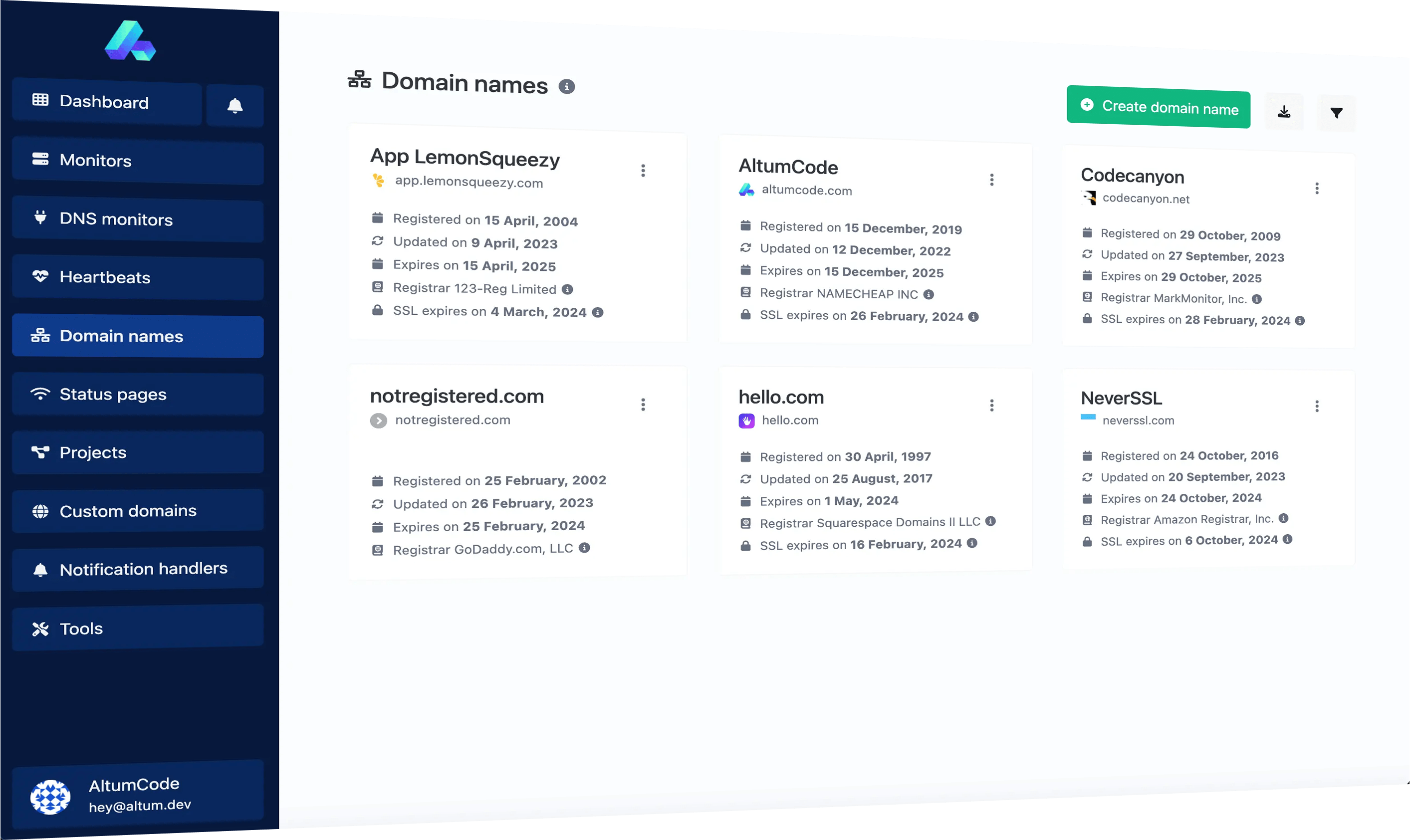Screen dimensions: 1410x840
Task: Click altumcode.com favicon
Action: pos(746,190)
